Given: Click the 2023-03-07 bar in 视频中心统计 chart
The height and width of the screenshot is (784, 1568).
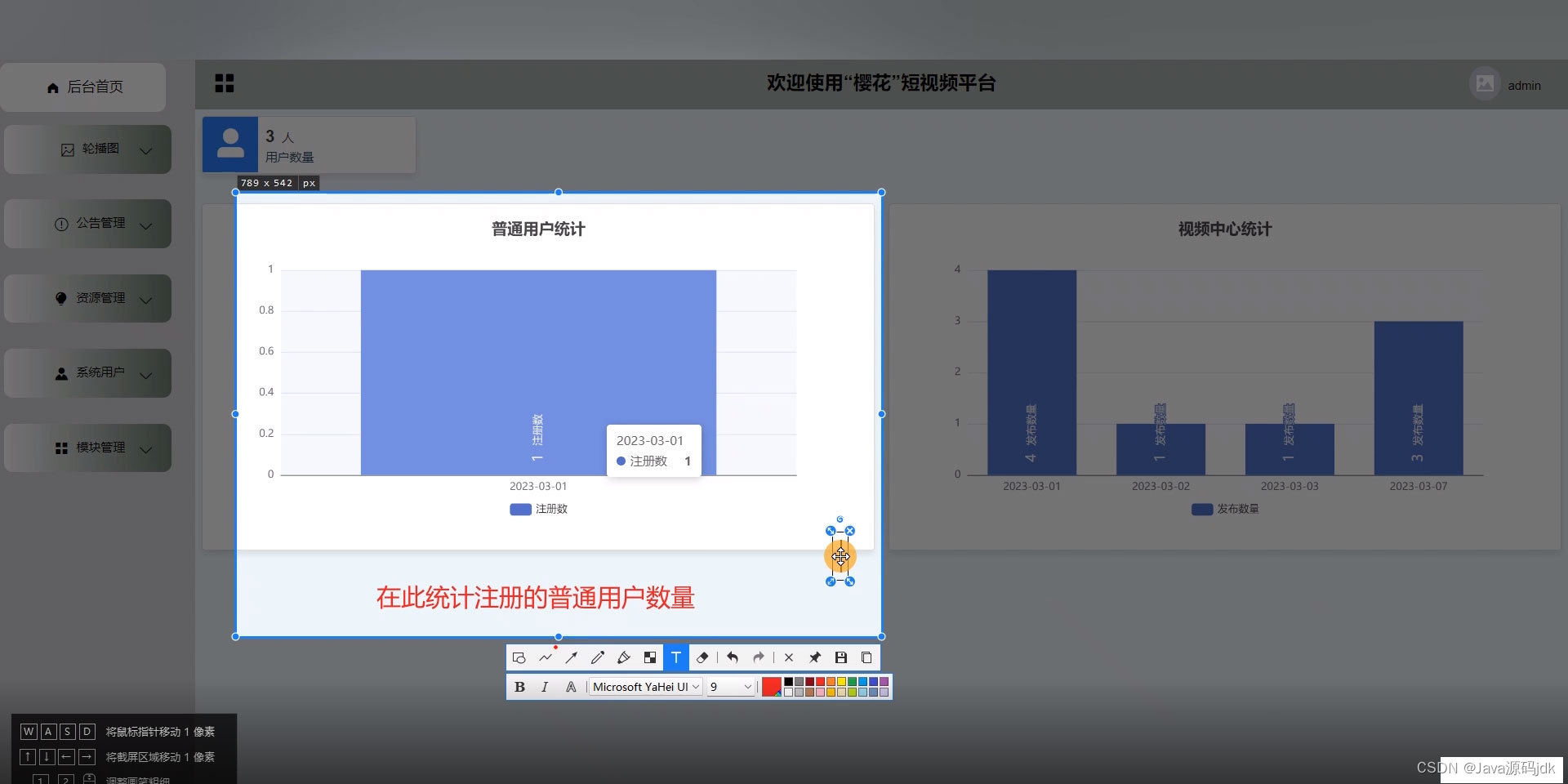Looking at the screenshot, I should coord(1419,398).
